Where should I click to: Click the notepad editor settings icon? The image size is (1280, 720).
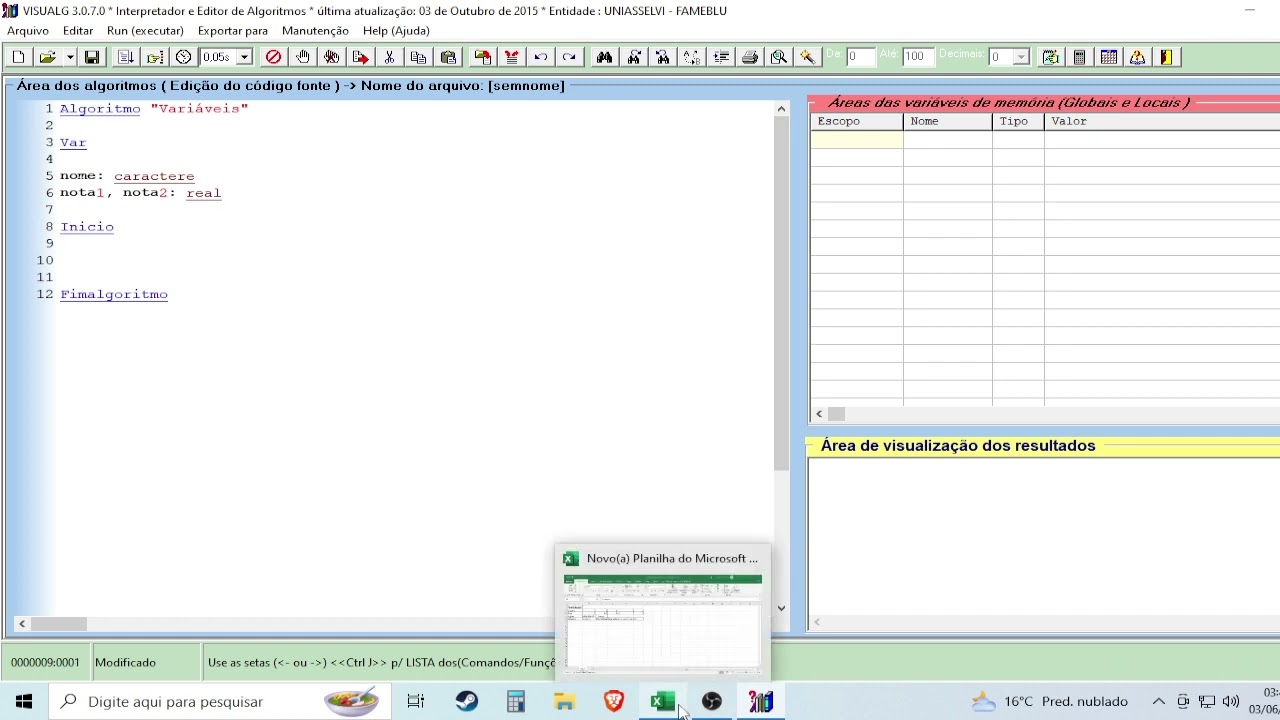tap(1050, 57)
